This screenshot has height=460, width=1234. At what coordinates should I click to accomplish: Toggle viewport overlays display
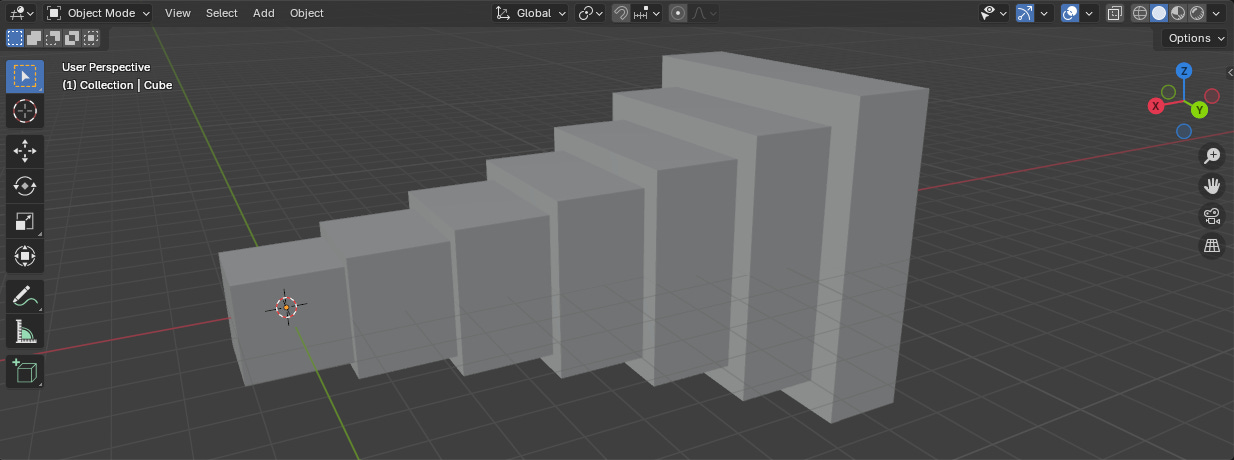coord(1069,13)
